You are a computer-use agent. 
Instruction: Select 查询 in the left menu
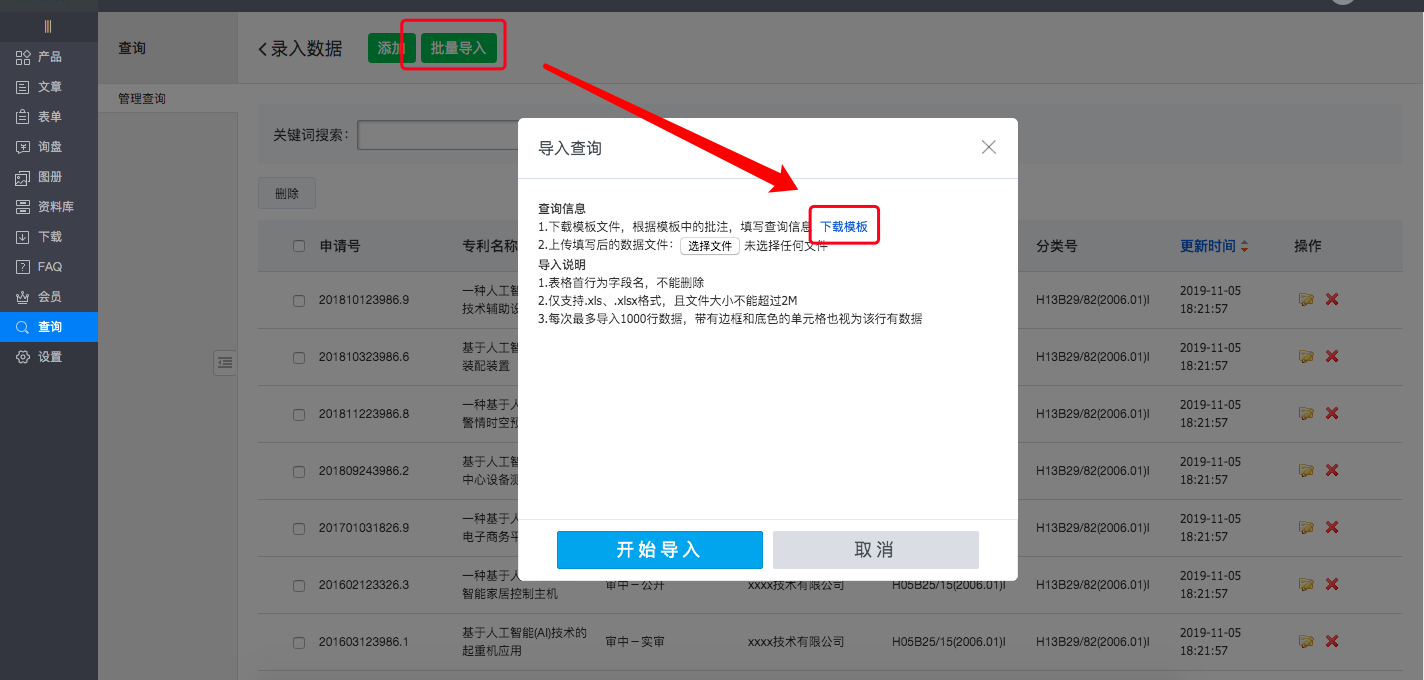[x=49, y=327]
